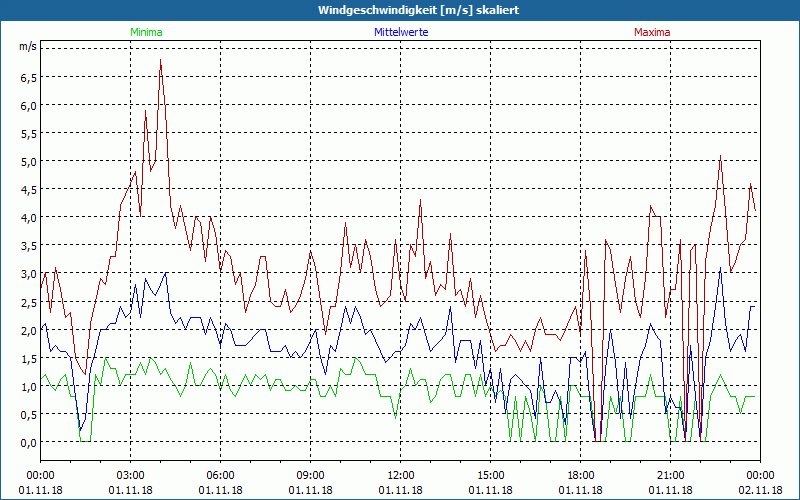Click the 12:00 time axis label
This screenshot has height=500, width=800.
pos(401,476)
